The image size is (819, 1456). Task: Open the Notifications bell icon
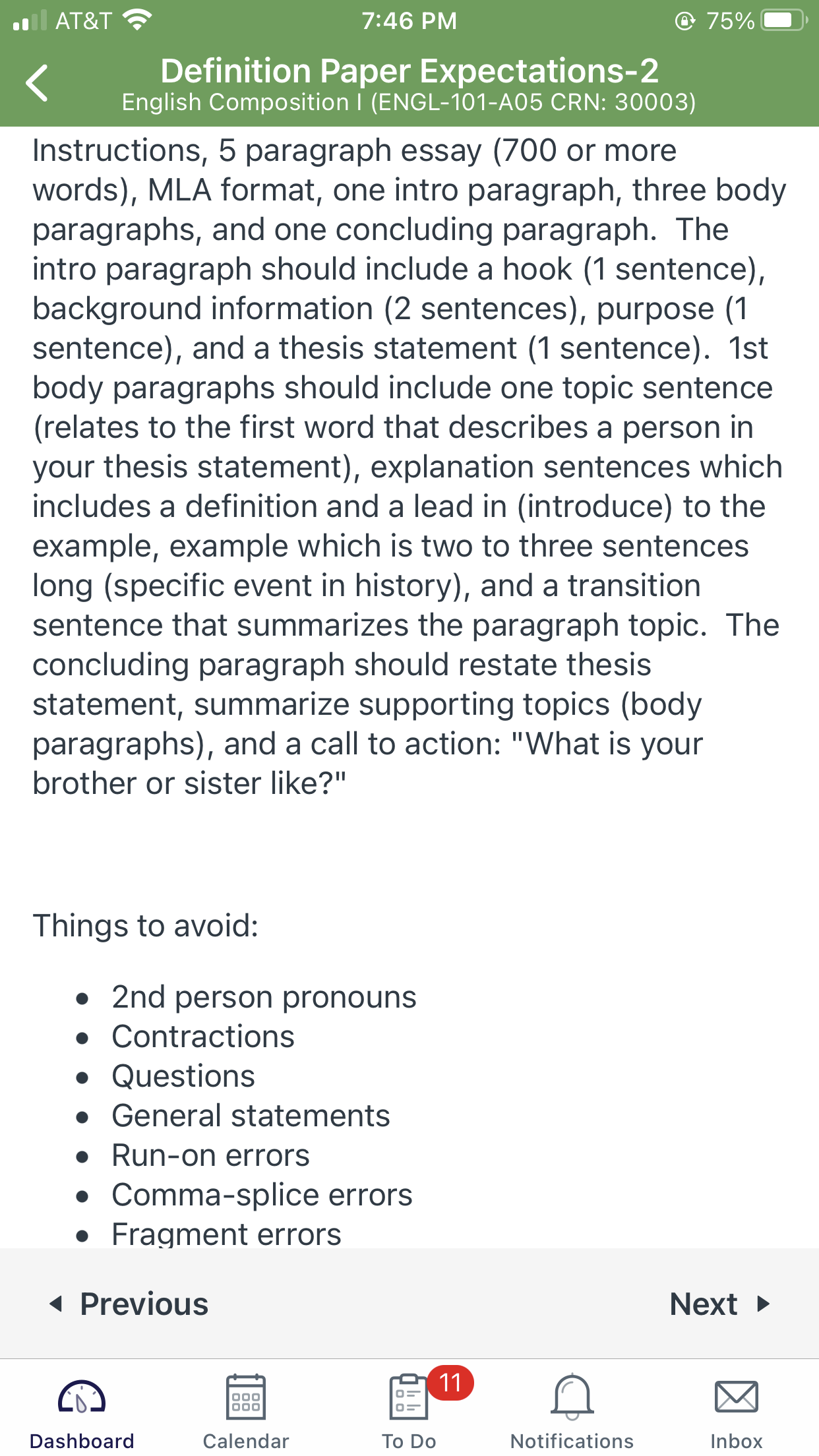[572, 1397]
